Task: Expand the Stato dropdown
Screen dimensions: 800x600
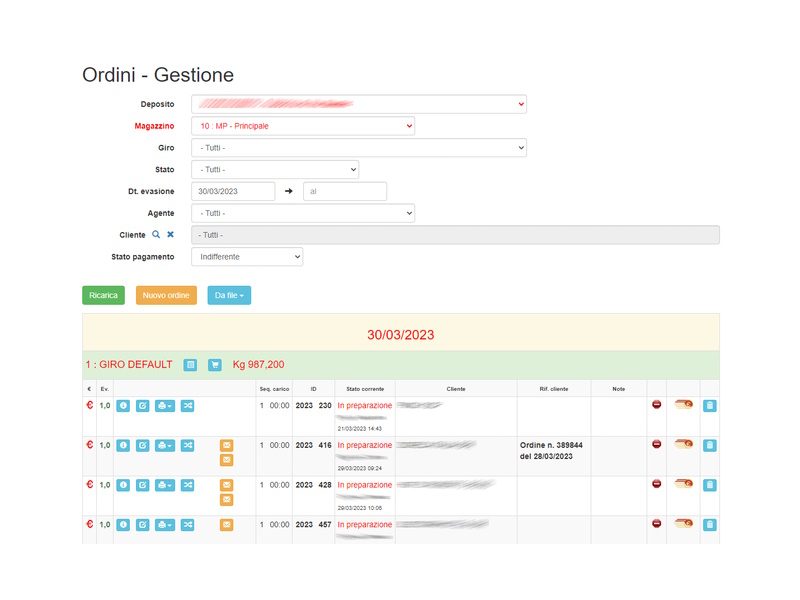Action: tap(275, 170)
